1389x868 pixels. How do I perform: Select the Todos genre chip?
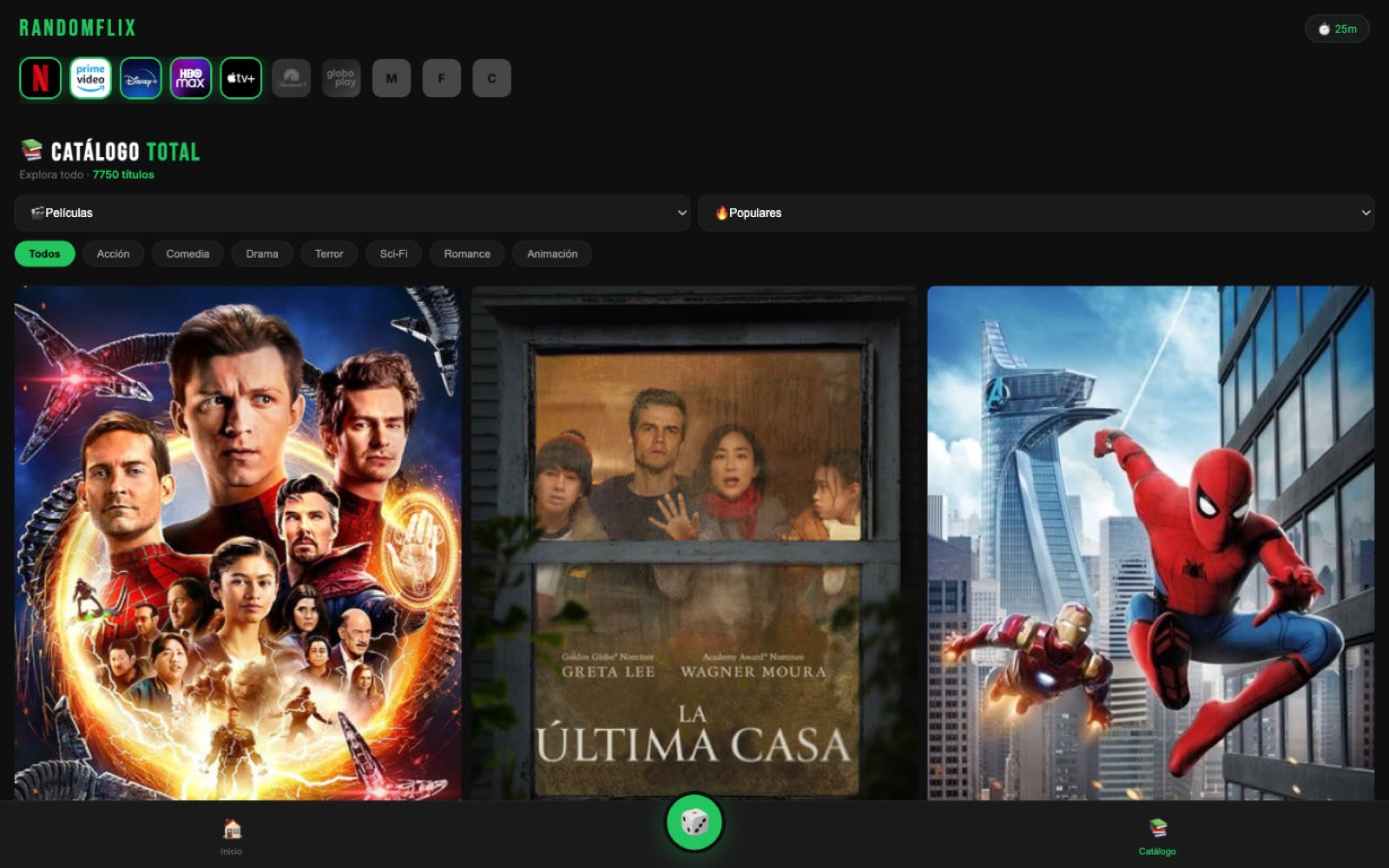[x=45, y=253]
